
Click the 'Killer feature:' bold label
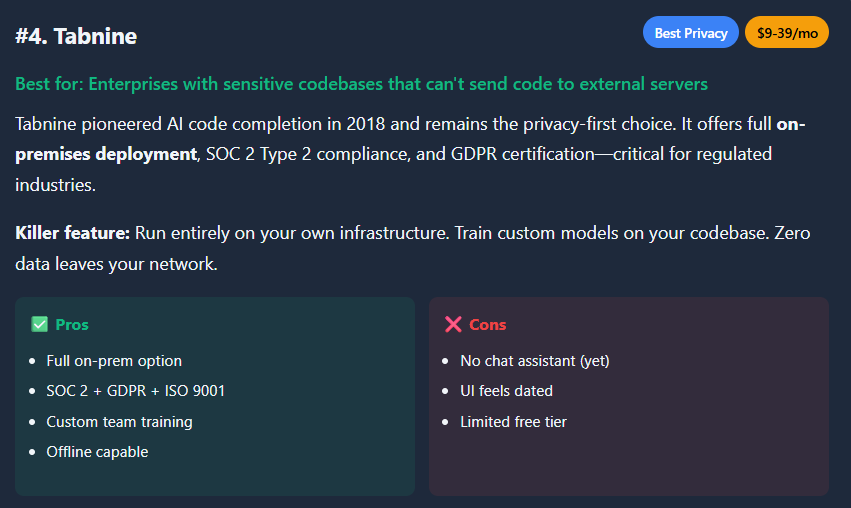coord(73,233)
